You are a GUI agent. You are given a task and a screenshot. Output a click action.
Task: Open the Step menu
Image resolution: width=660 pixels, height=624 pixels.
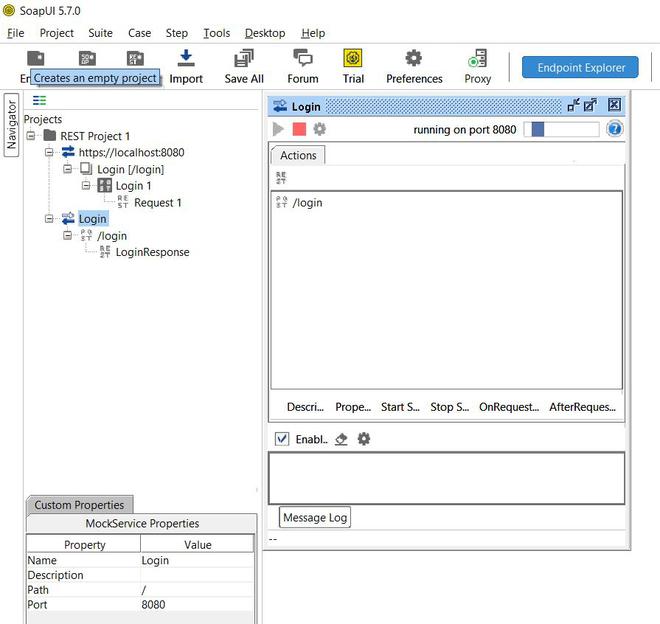click(x=176, y=33)
